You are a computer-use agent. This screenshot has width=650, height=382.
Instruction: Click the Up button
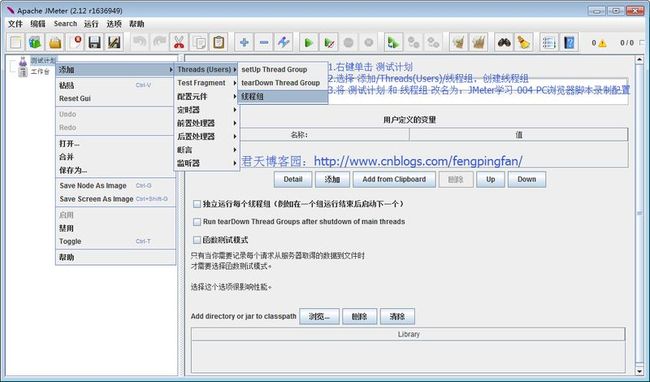click(490, 179)
